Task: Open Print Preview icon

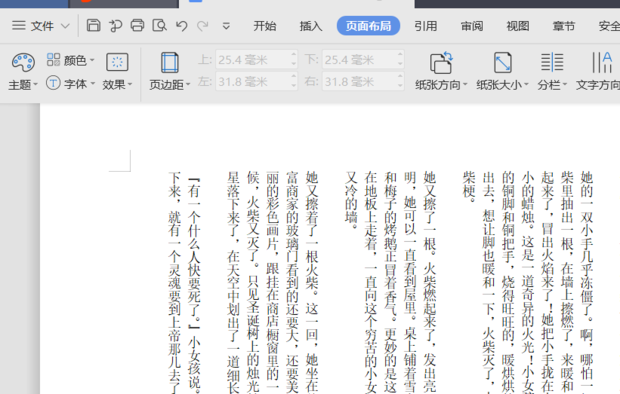Action: click(159, 26)
